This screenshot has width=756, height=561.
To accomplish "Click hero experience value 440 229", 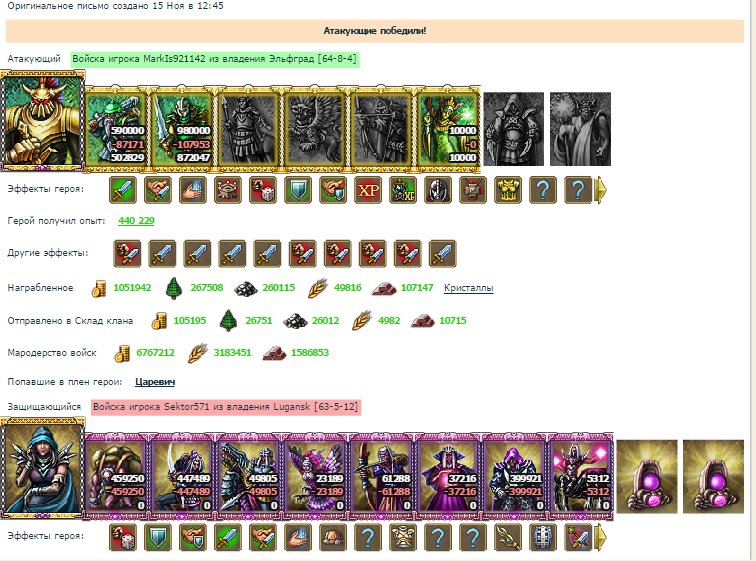I will tap(136, 221).
